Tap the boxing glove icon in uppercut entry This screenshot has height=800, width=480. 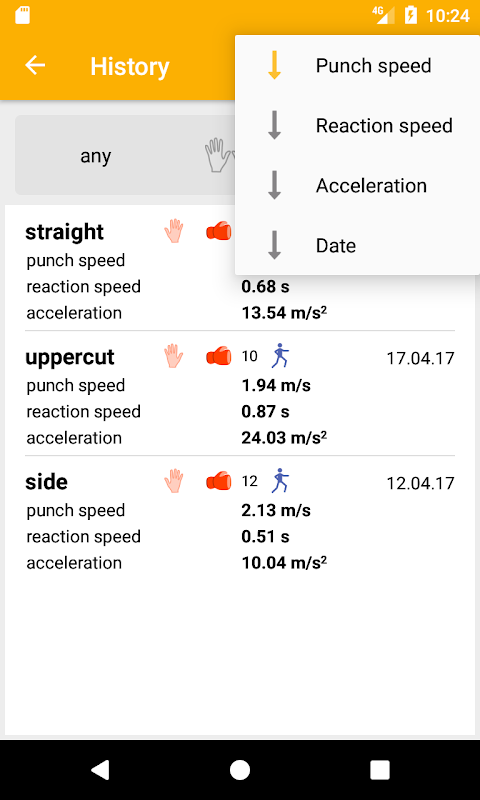point(218,356)
